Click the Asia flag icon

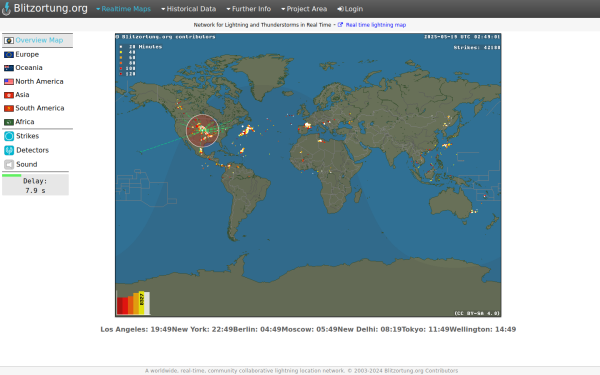pos(9,95)
